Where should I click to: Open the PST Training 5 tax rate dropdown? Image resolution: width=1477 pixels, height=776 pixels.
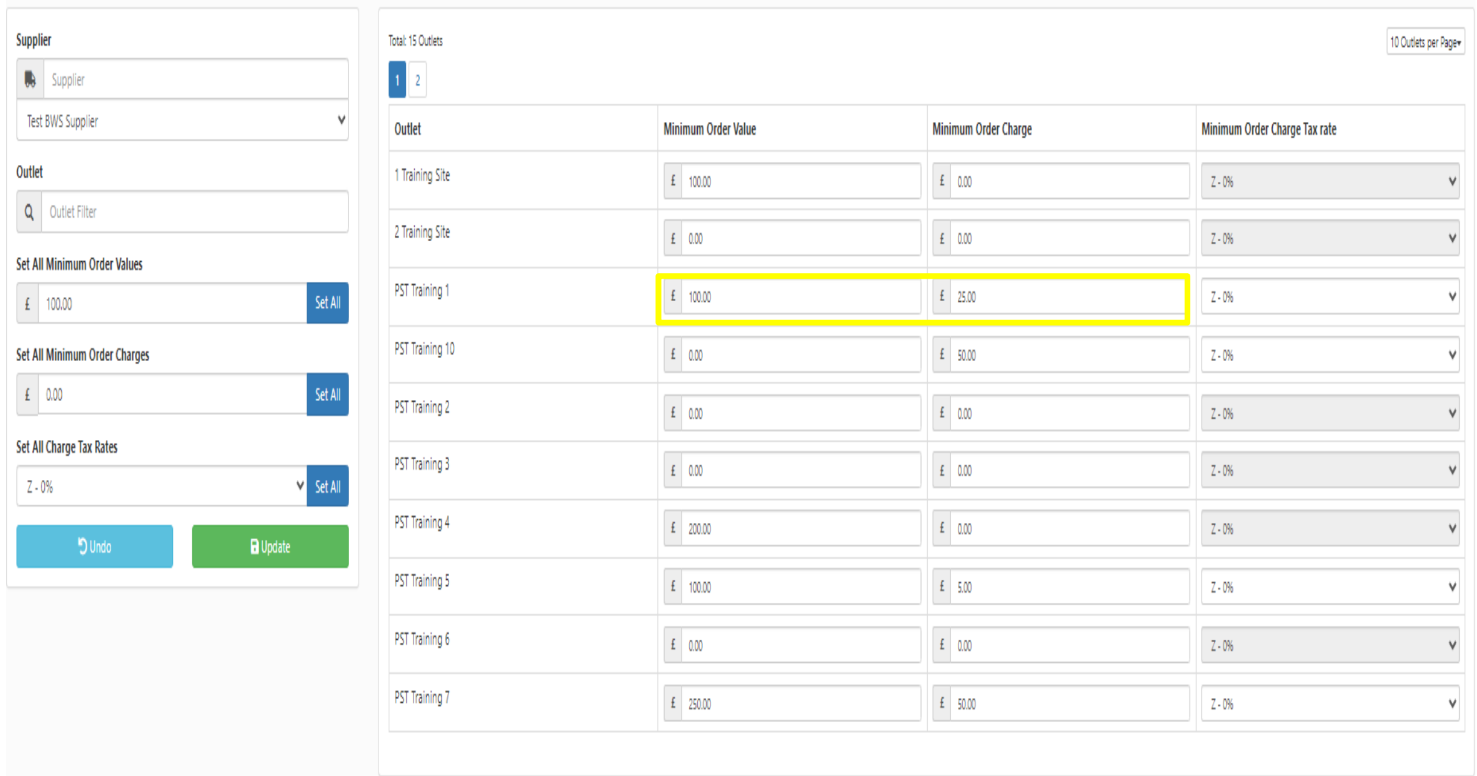[x=1329, y=588]
